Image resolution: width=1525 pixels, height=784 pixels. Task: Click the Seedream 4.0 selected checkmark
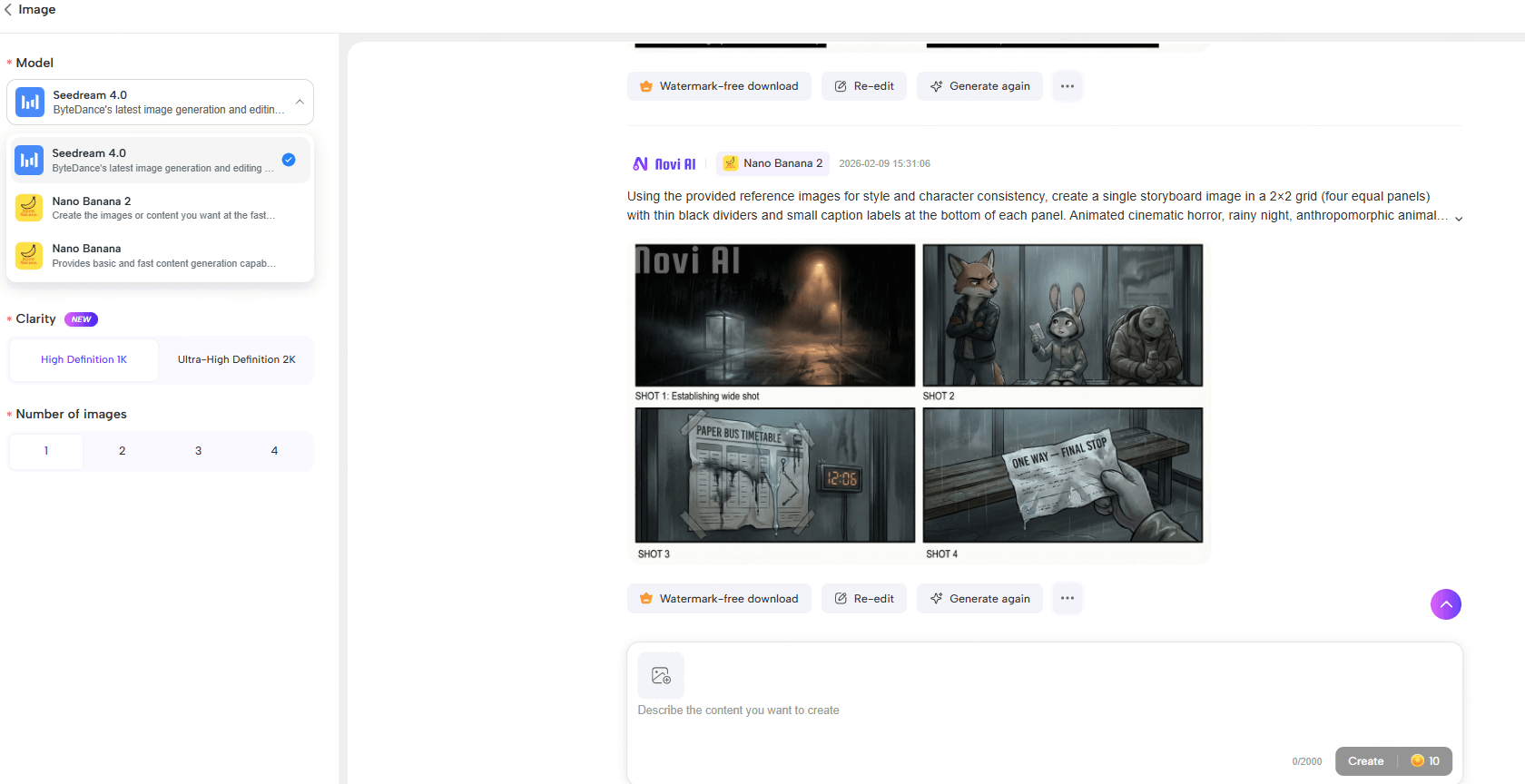[289, 160]
